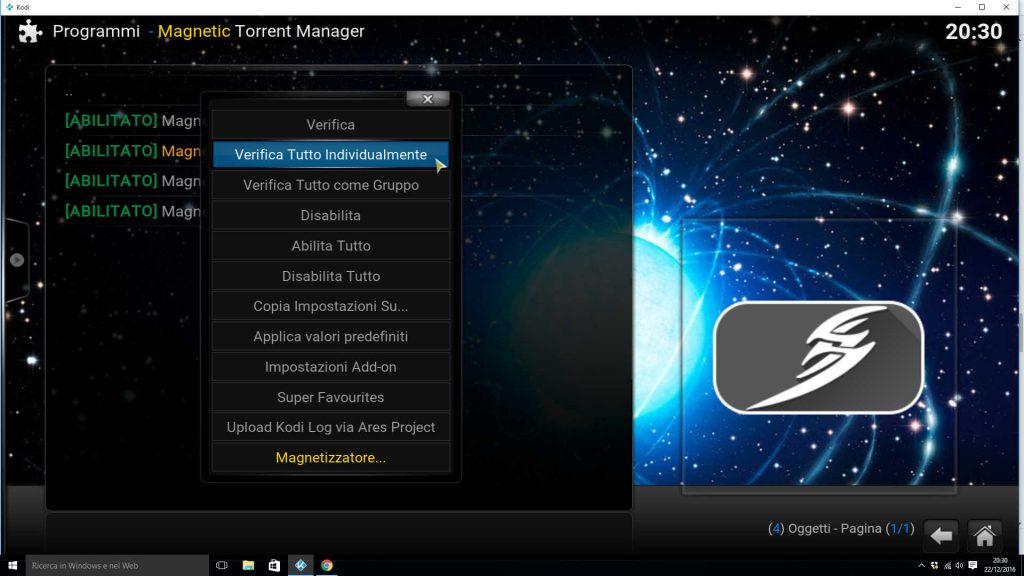Click the back arrow button
Screen dimensions: 1024x576
point(941,536)
